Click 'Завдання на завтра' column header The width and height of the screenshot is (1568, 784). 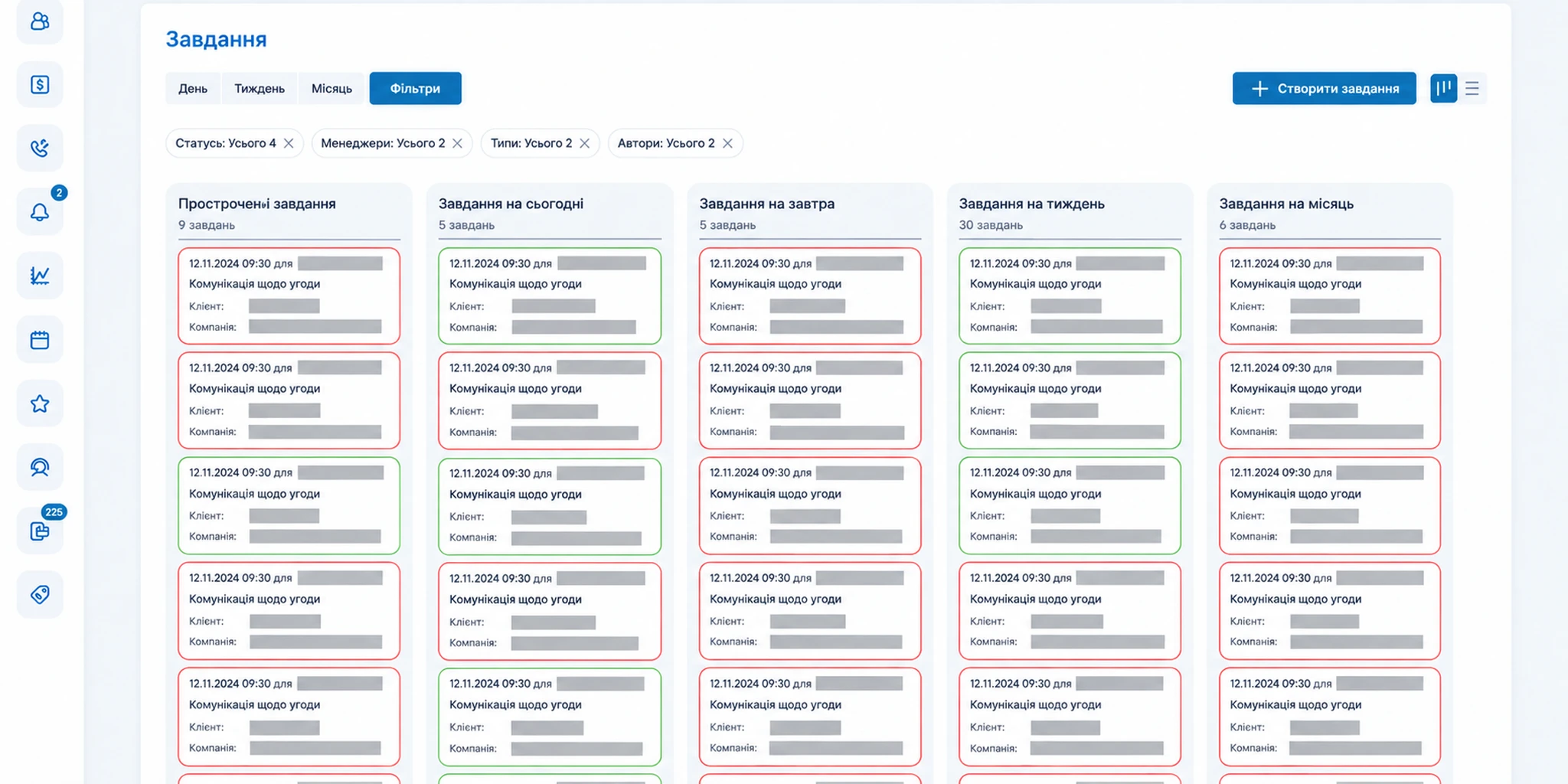766,204
